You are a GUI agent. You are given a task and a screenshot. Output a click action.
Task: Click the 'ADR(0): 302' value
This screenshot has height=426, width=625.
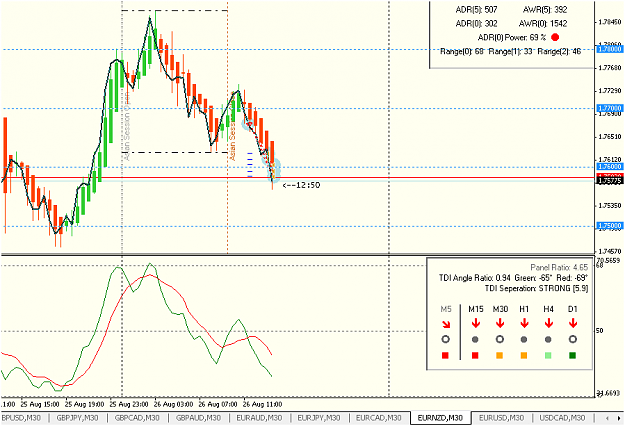[476, 24]
